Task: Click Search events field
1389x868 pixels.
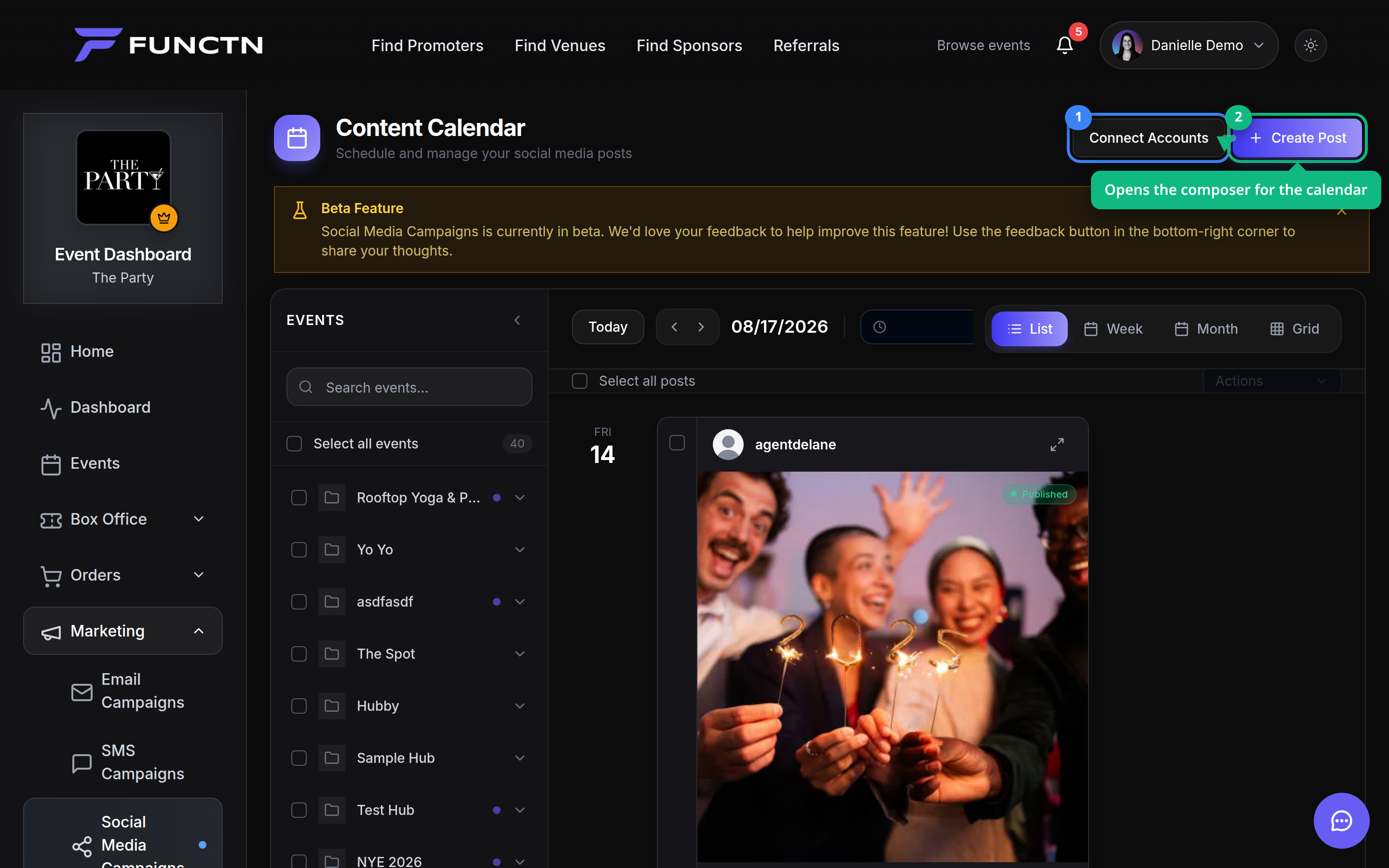Action: 409,387
